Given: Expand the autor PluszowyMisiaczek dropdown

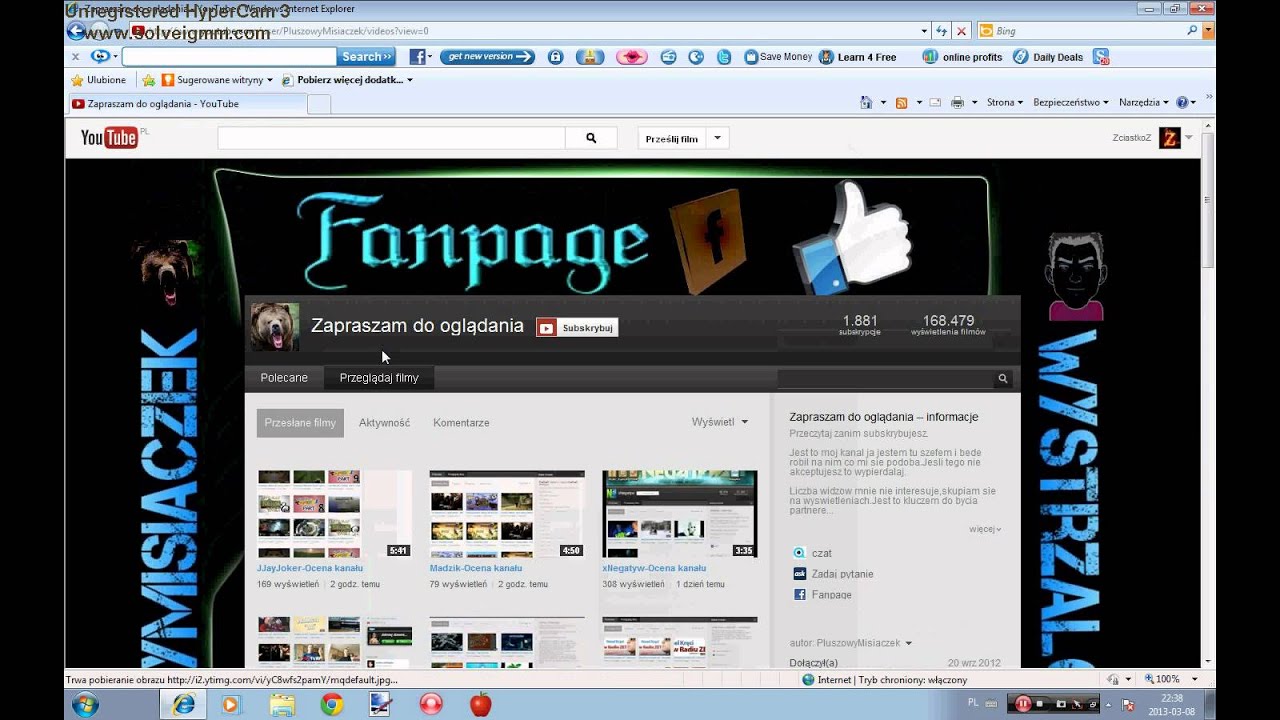Looking at the screenshot, I should pyautogui.click(x=908, y=643).
